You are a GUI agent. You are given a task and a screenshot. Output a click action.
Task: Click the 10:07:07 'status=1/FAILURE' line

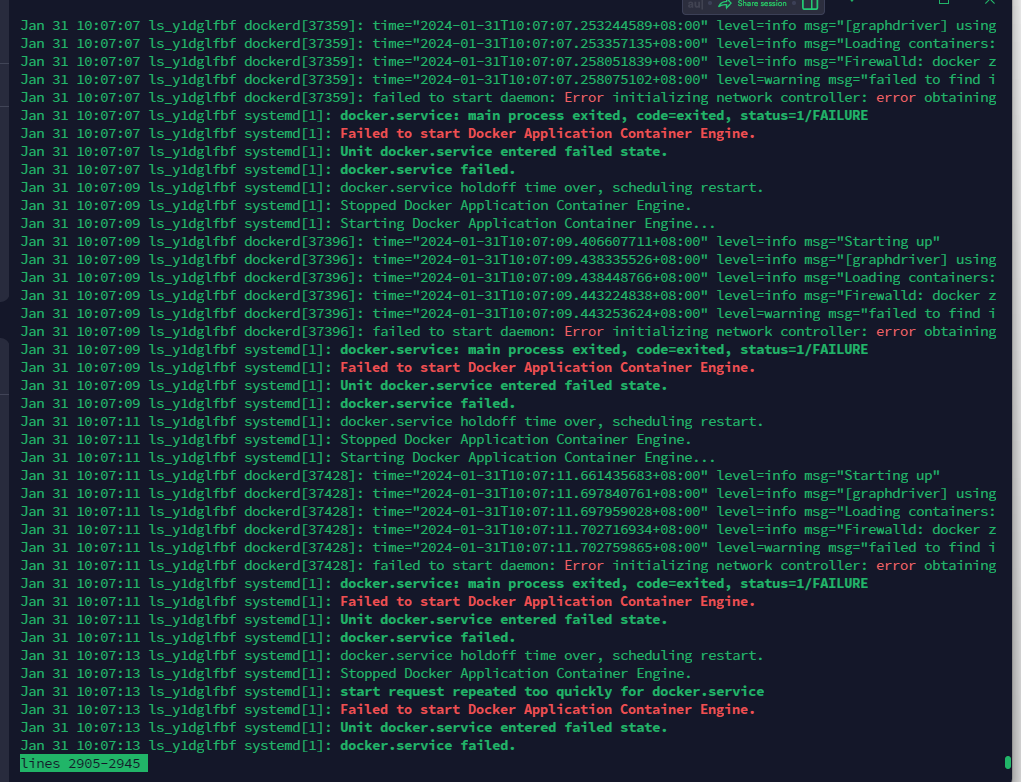tap(444, 115)
